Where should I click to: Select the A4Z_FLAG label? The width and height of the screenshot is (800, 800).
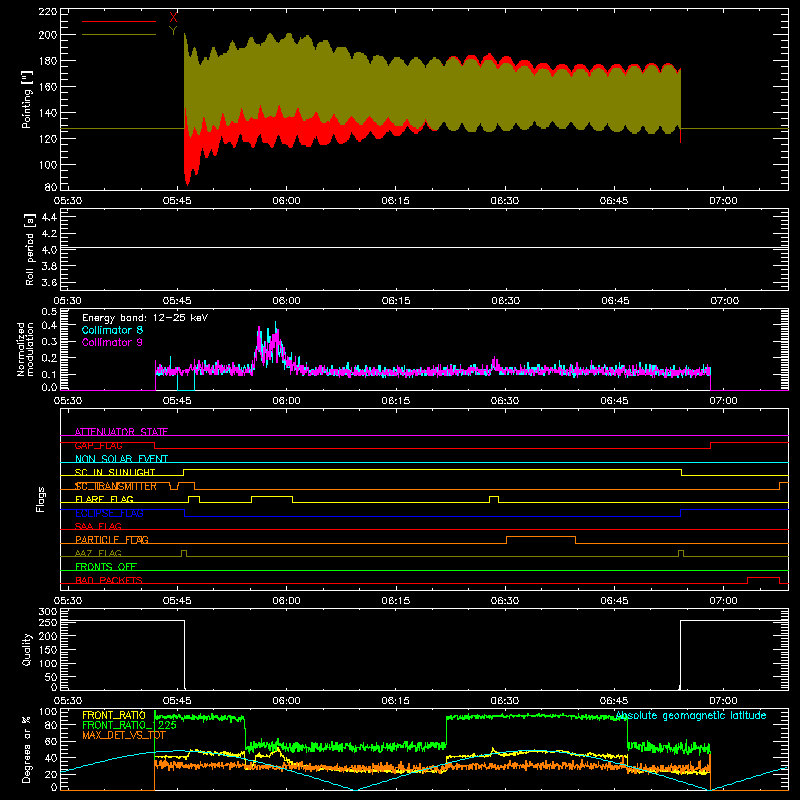98,553
